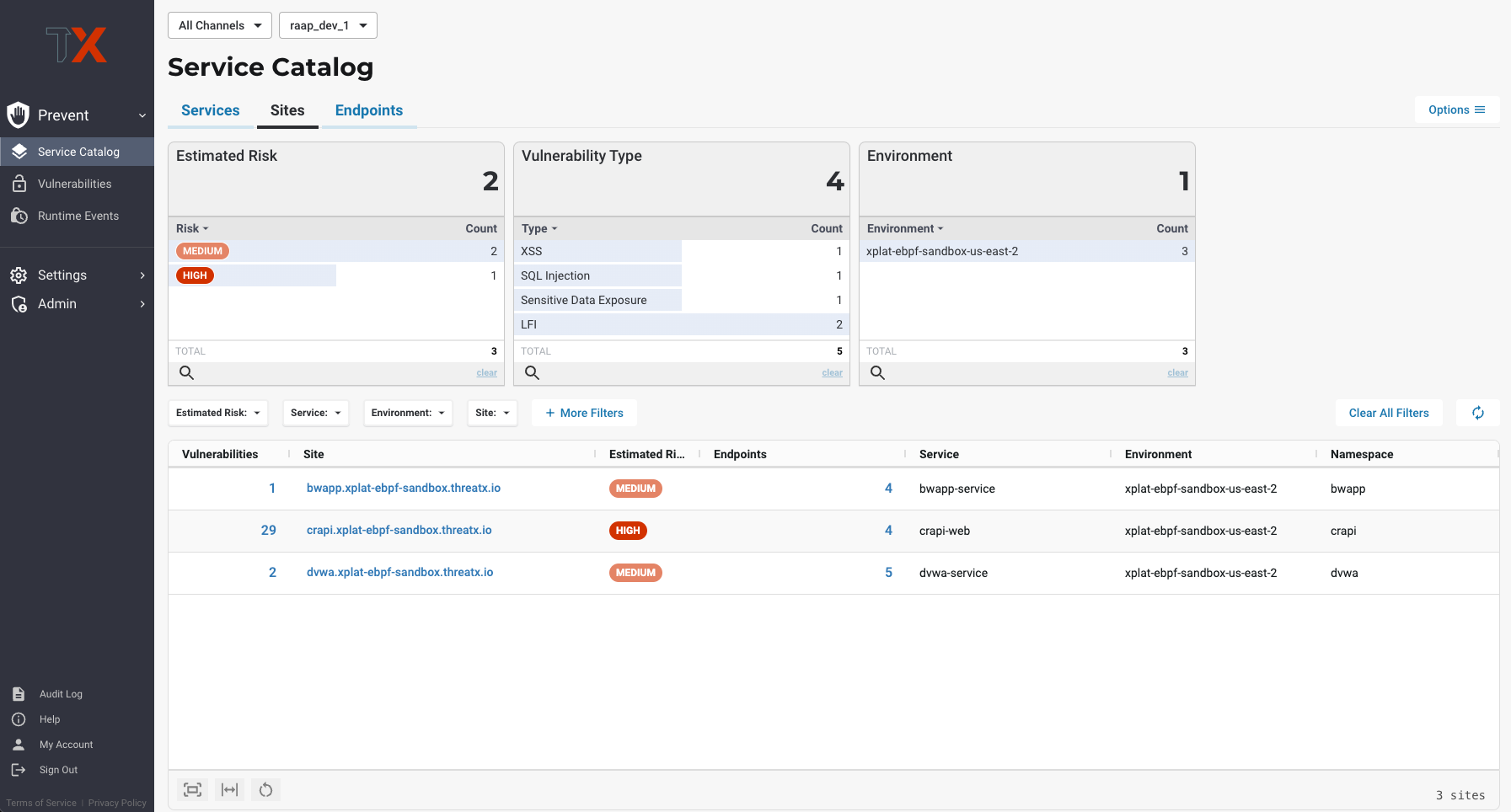Sort by the Type column header
This screenshot has width=1511, height=812.
tap(539, 228)
